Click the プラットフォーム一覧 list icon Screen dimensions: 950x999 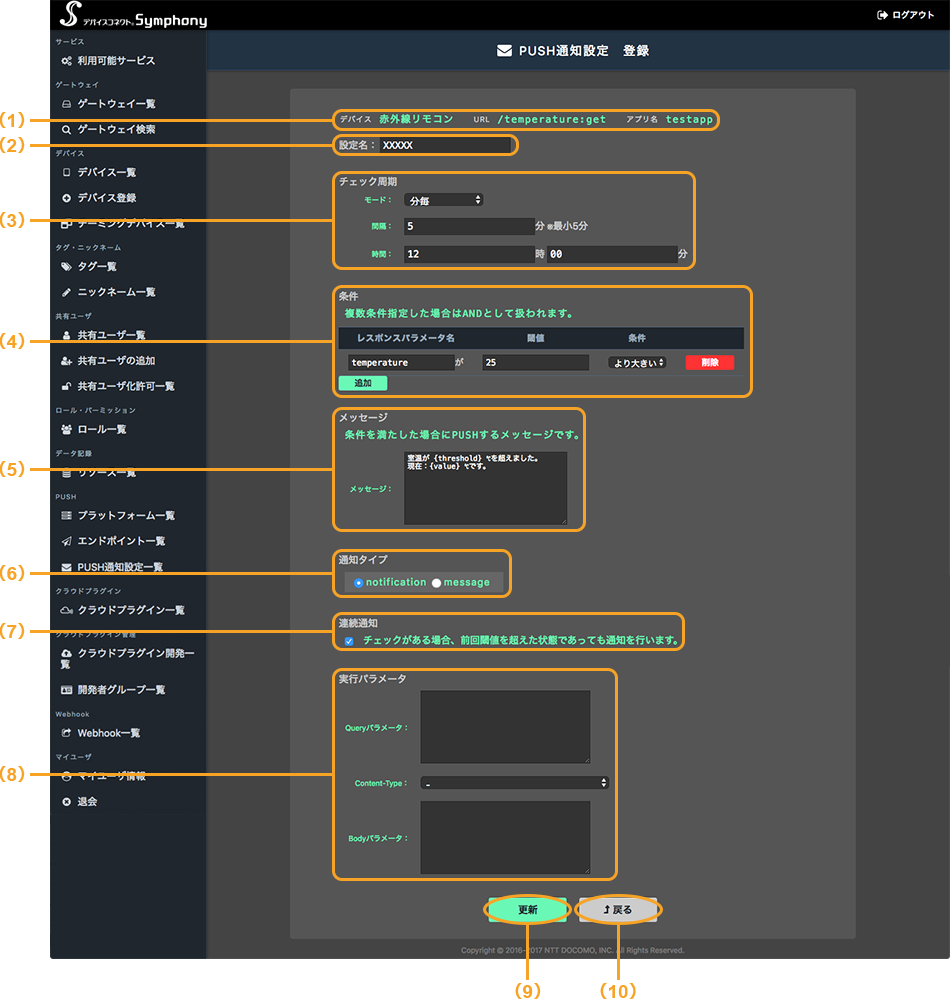pyautogui.click(x=66, y=515)
